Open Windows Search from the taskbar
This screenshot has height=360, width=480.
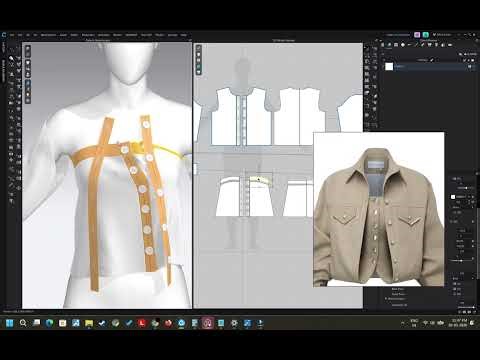23,323
